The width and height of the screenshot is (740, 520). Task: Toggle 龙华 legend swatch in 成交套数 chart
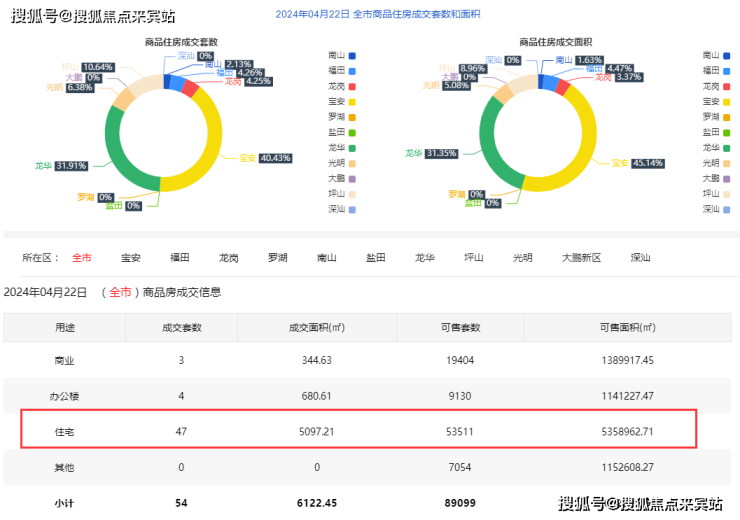(x=352, y=148)
